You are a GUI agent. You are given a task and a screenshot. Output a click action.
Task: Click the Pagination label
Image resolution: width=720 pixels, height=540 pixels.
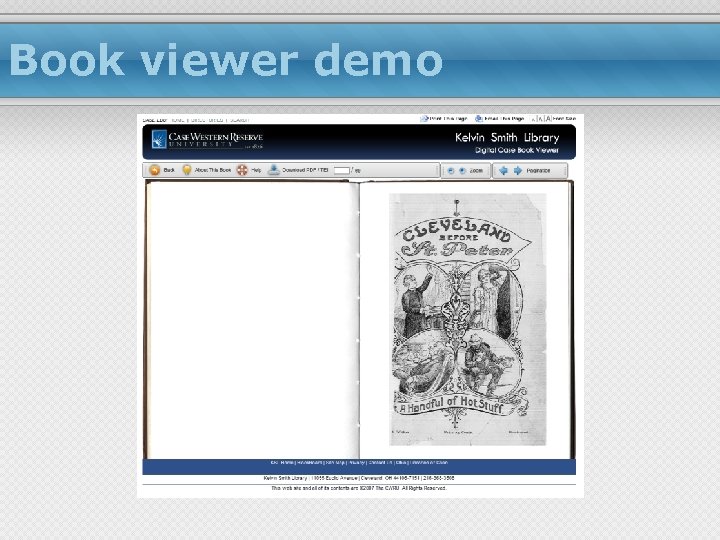pos(538,170)
